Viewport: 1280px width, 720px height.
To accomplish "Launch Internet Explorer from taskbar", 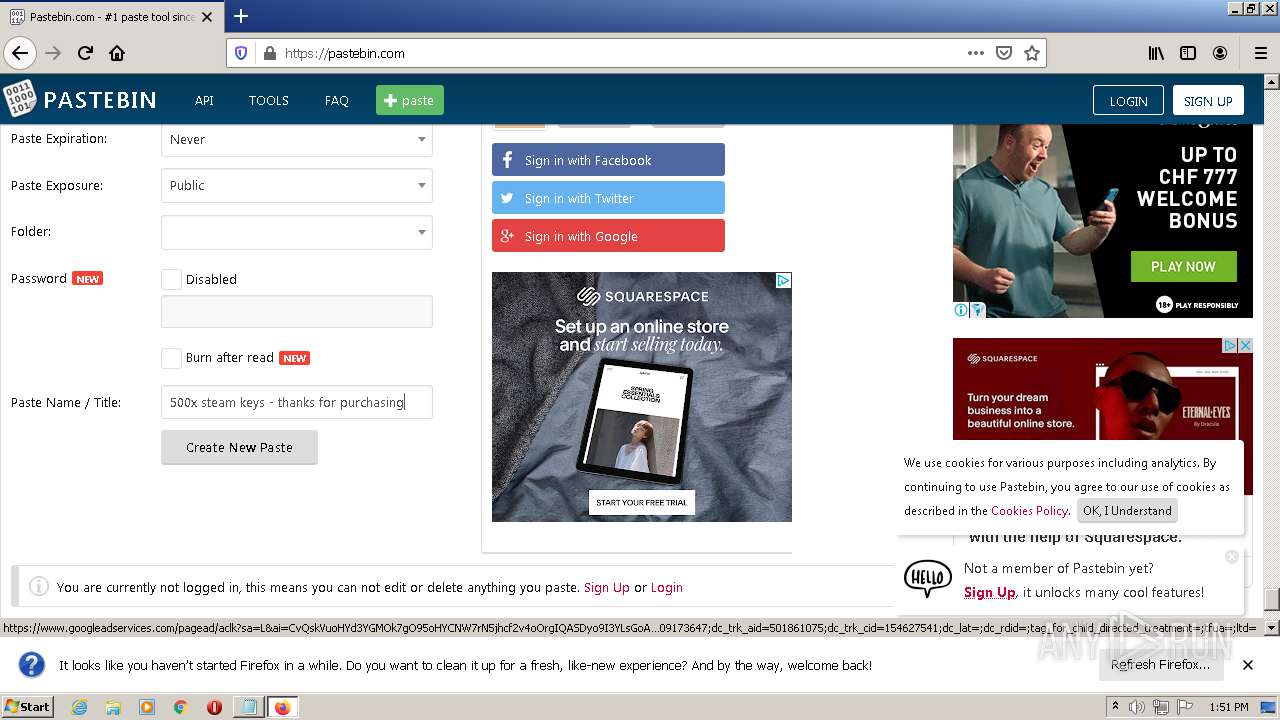I will (x=79, y=707).
